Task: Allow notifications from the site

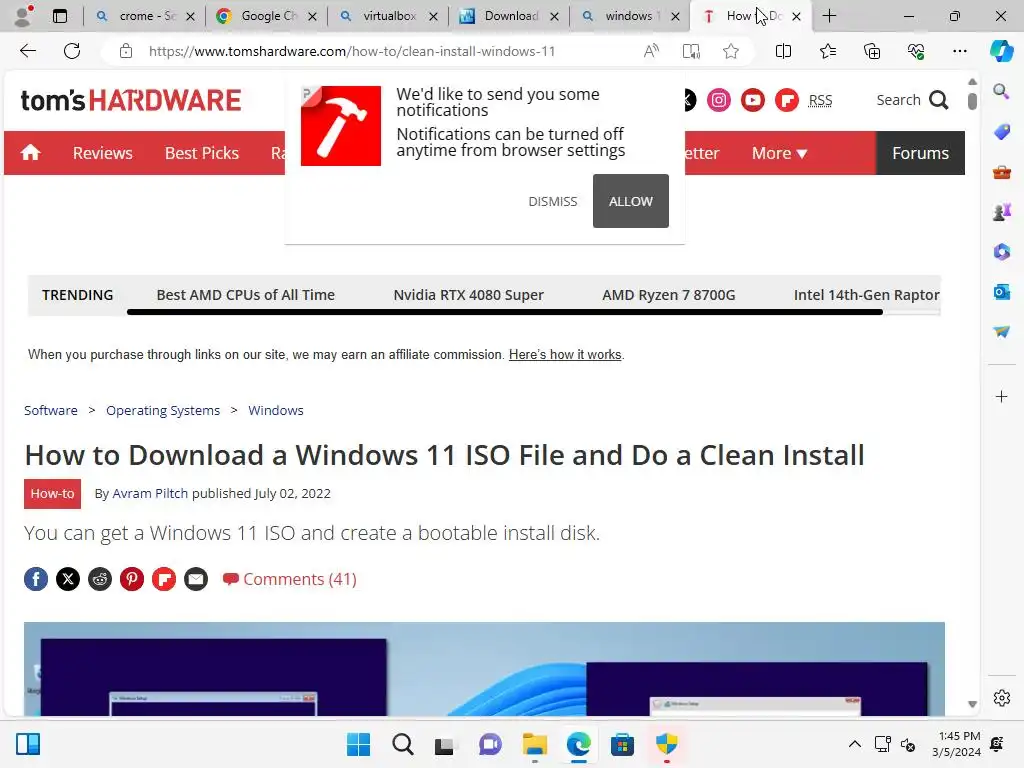Action: pyautogui.click(x=630, y=201)
